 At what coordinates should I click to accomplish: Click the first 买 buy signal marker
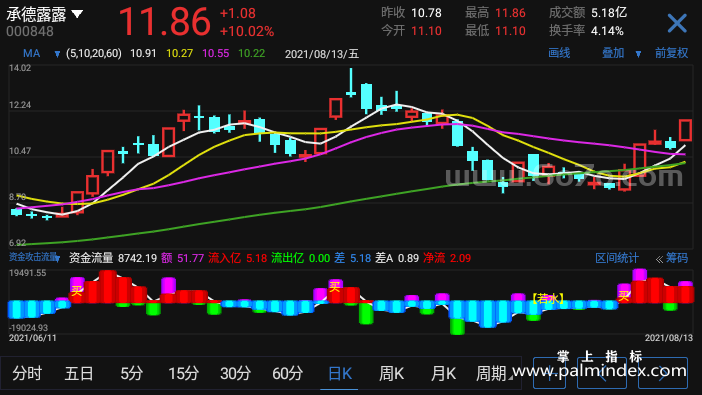point(77,291)
